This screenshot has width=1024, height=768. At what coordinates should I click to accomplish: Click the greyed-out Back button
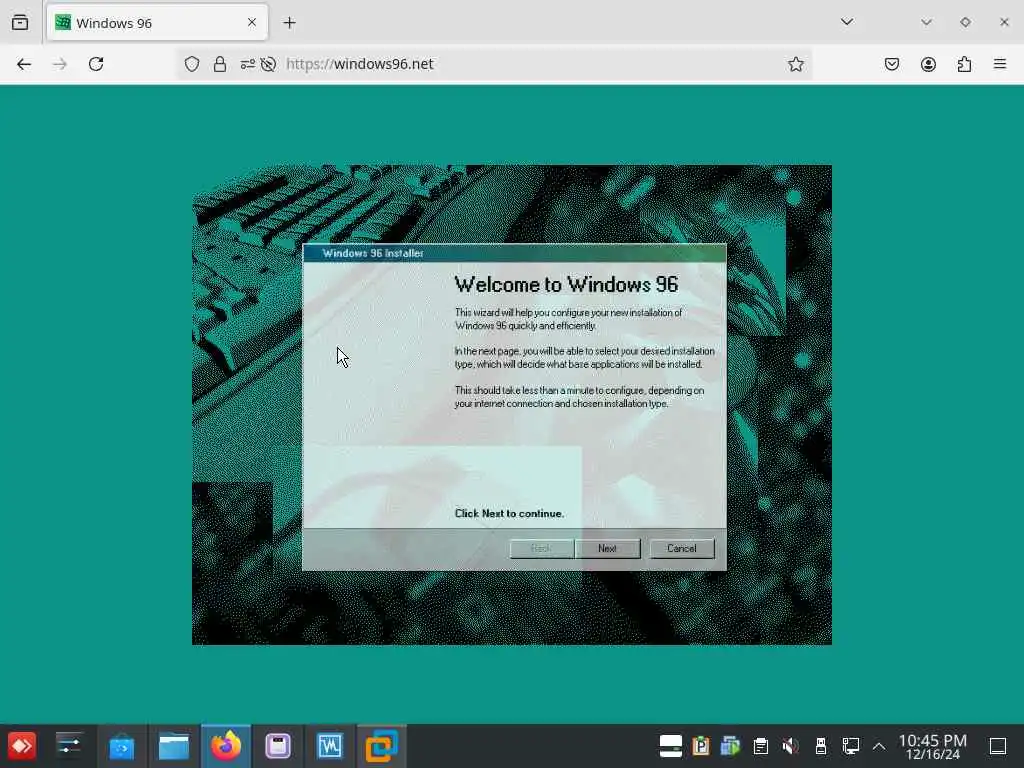pos(541,549)
